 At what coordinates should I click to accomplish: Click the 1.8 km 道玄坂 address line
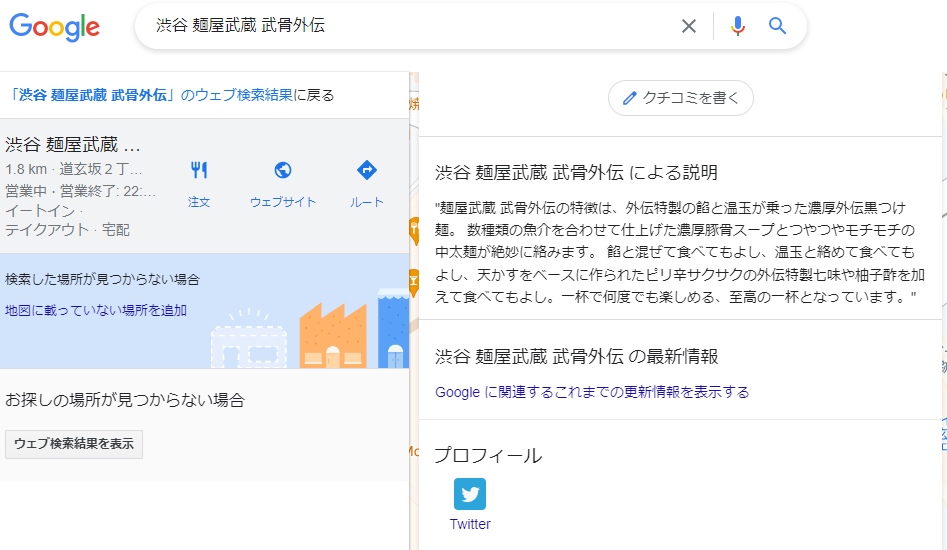point(74,169)
